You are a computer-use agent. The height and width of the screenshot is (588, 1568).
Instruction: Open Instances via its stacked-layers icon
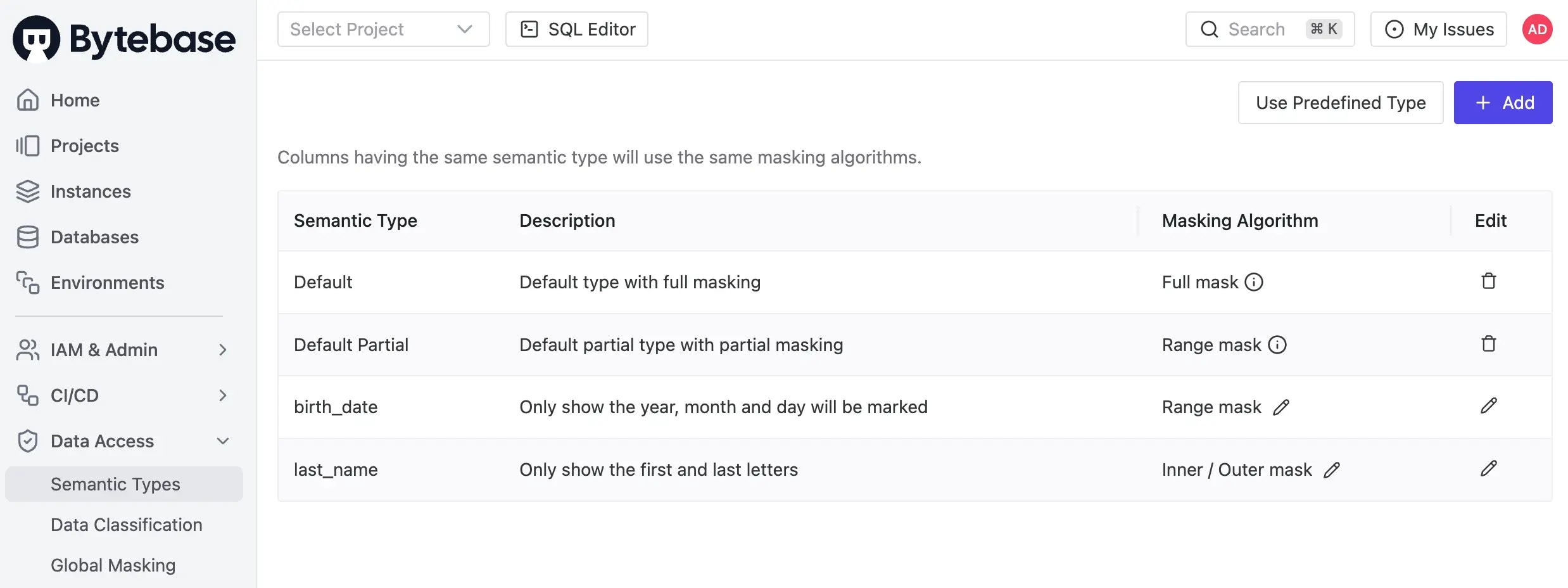pos(28,191)
